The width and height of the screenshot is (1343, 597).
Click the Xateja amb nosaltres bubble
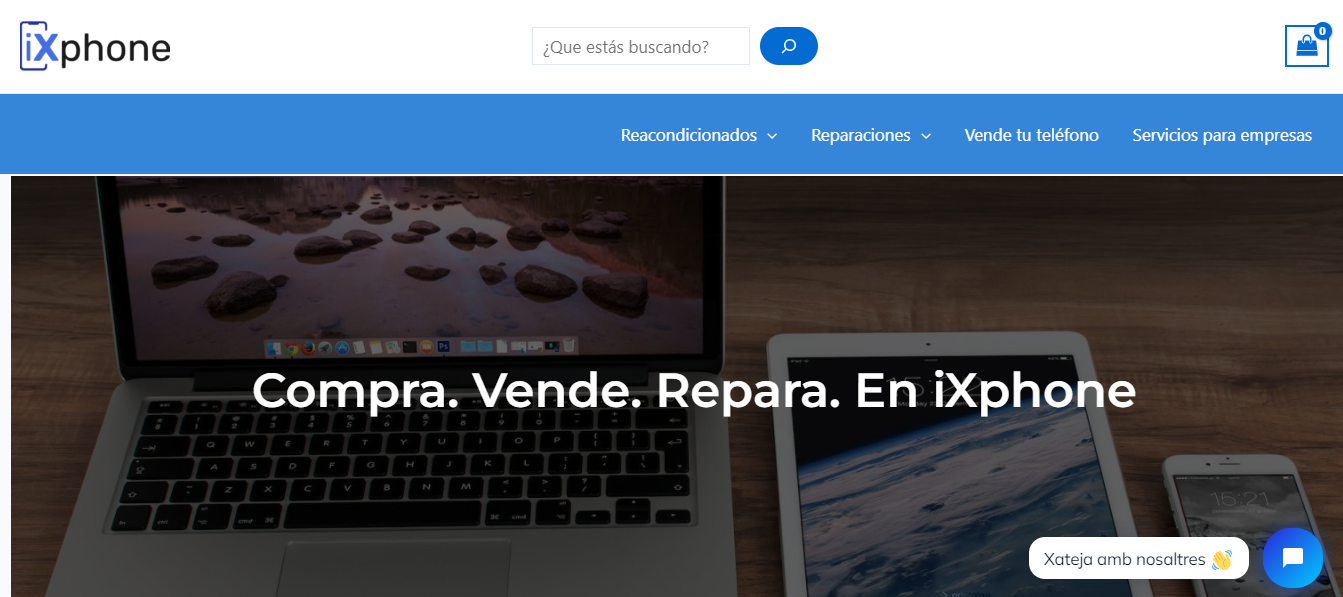(x=1138, y=558)
